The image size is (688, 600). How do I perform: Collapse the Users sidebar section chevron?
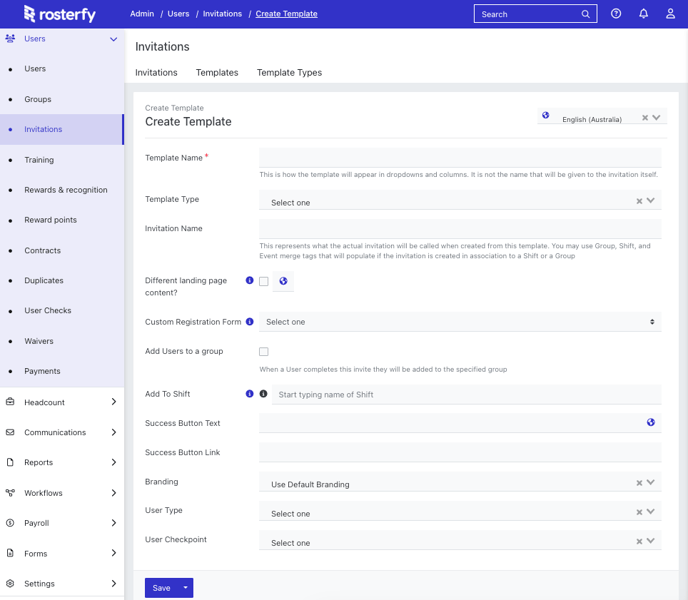114,39
